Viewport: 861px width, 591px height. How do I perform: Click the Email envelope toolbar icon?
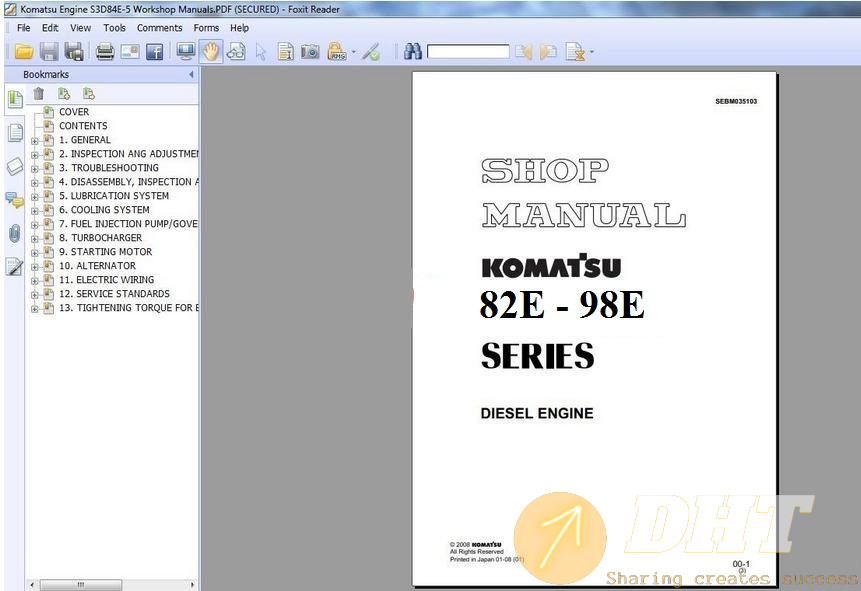coord(130,52)
